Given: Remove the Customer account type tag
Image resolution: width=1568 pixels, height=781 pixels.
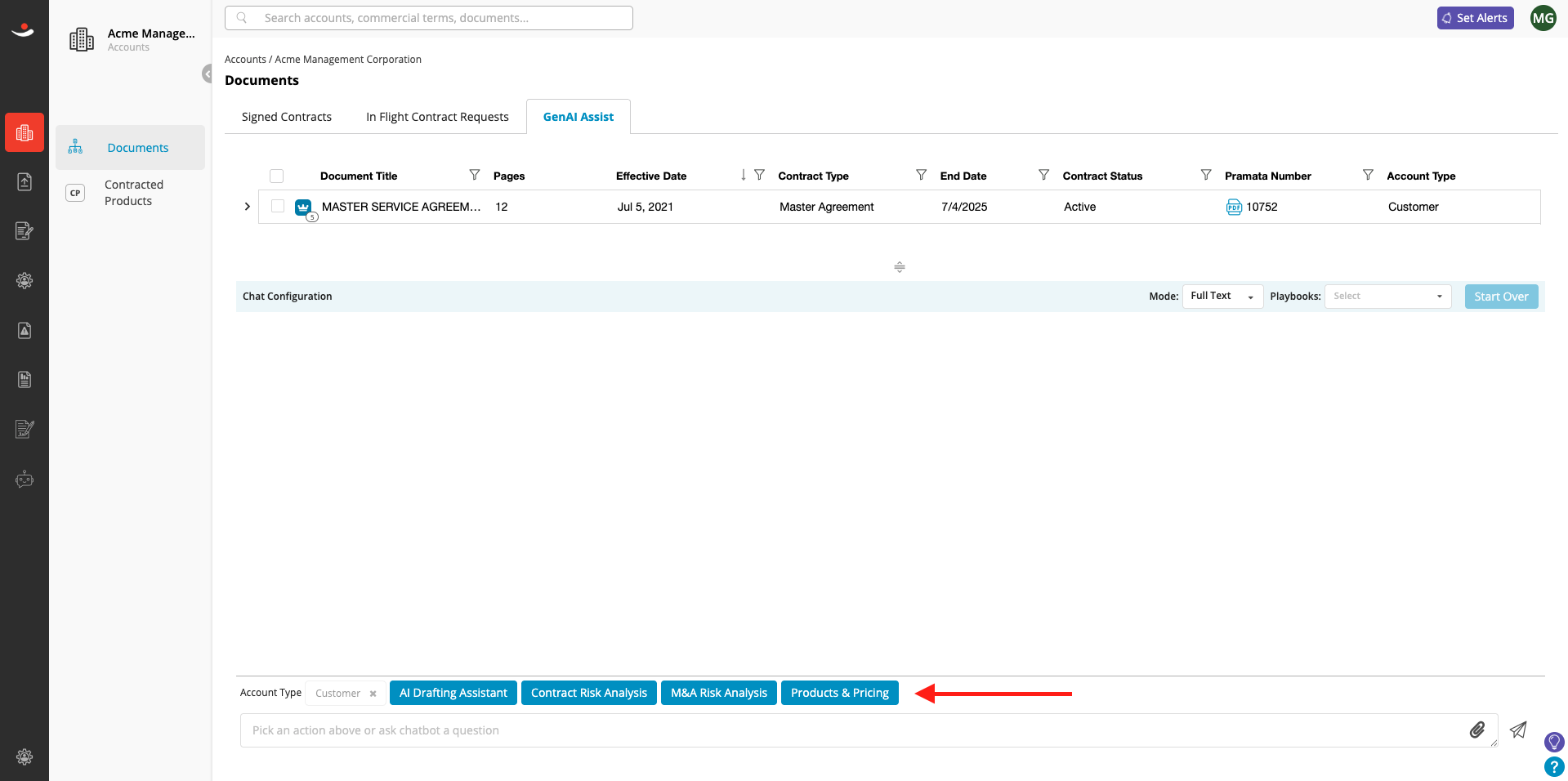Looking at the screenshot, I should (373, 694).
